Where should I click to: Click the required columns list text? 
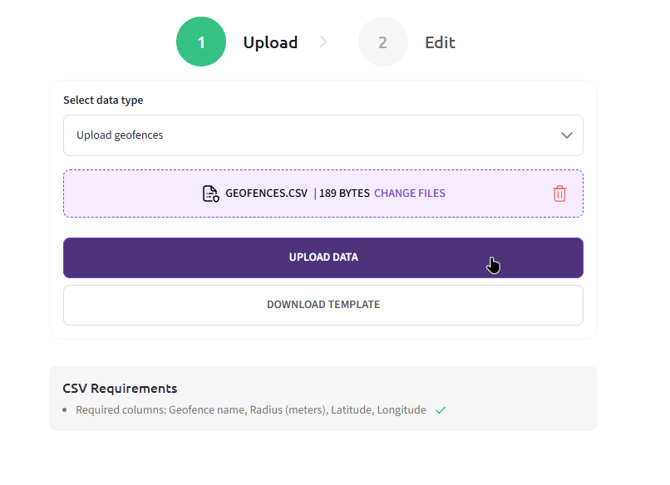[250, 410]
